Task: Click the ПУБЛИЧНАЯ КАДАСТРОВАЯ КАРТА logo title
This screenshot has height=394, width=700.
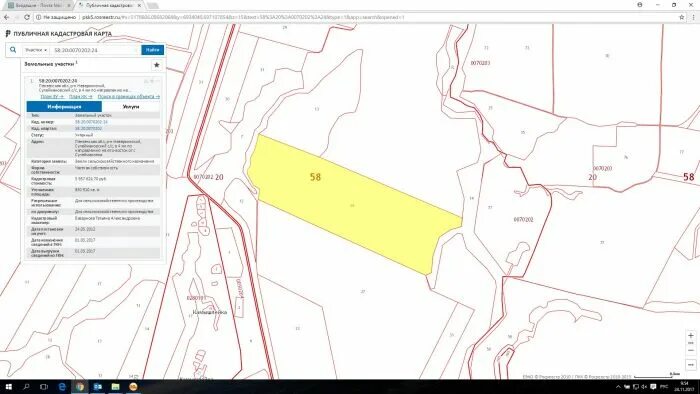Action: click(58, 34)
